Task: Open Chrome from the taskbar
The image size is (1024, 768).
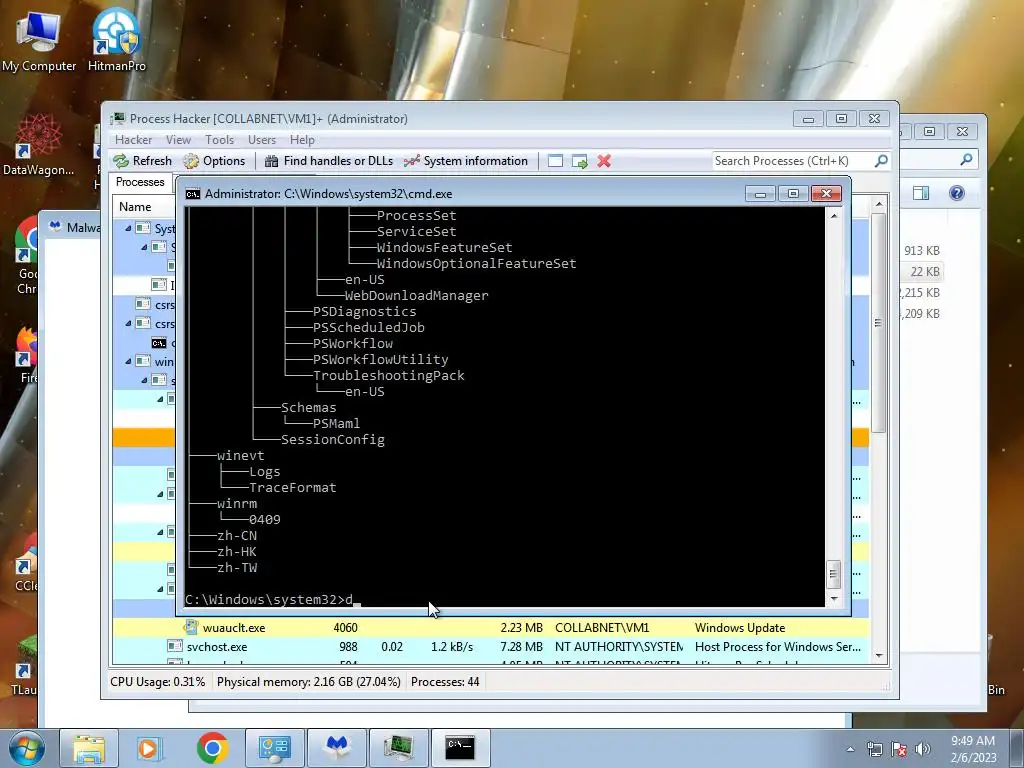Action: point(212,748)
